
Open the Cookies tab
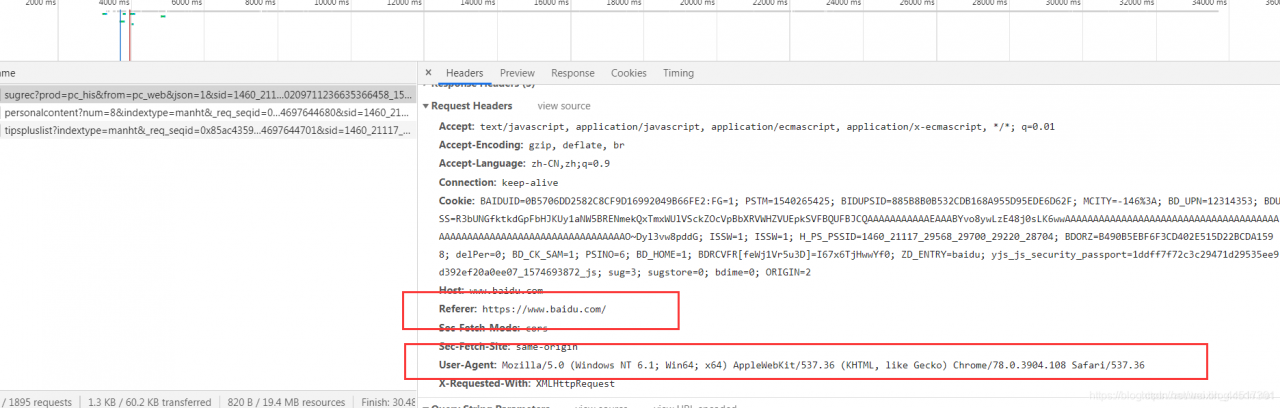628,73
